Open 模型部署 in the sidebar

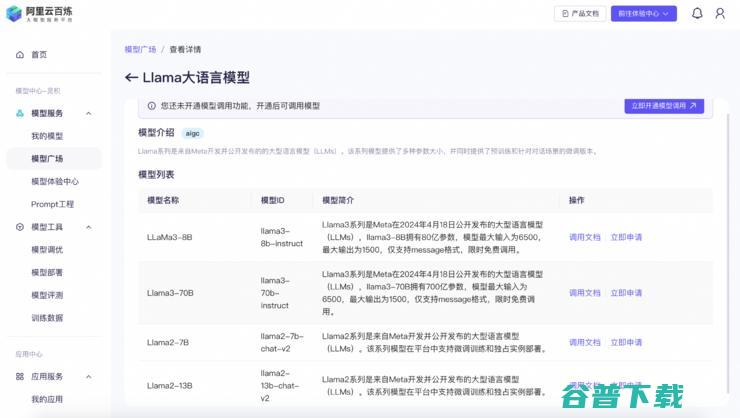[x=47, y=272]
